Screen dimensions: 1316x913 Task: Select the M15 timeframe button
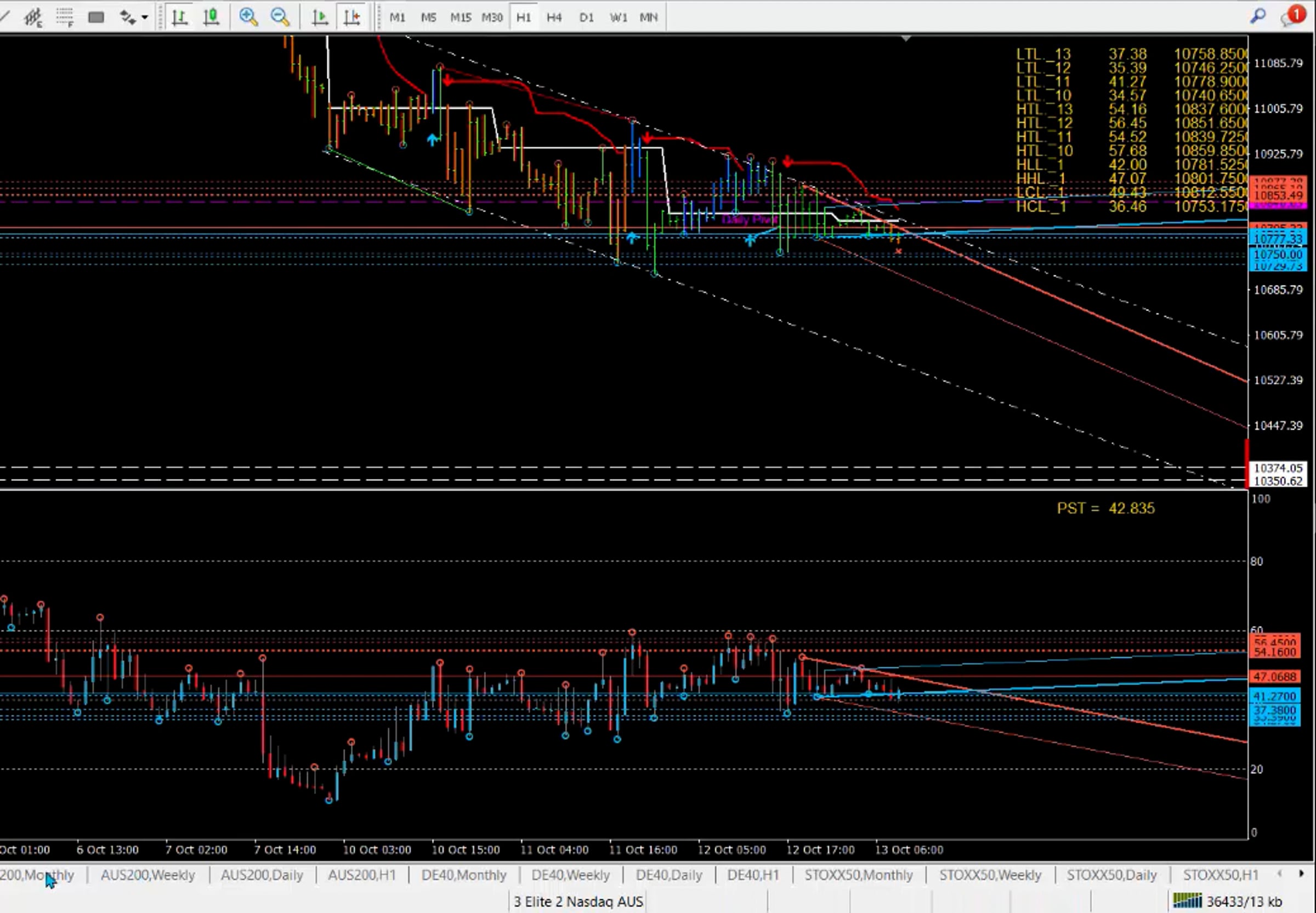(x=461, y=17)
